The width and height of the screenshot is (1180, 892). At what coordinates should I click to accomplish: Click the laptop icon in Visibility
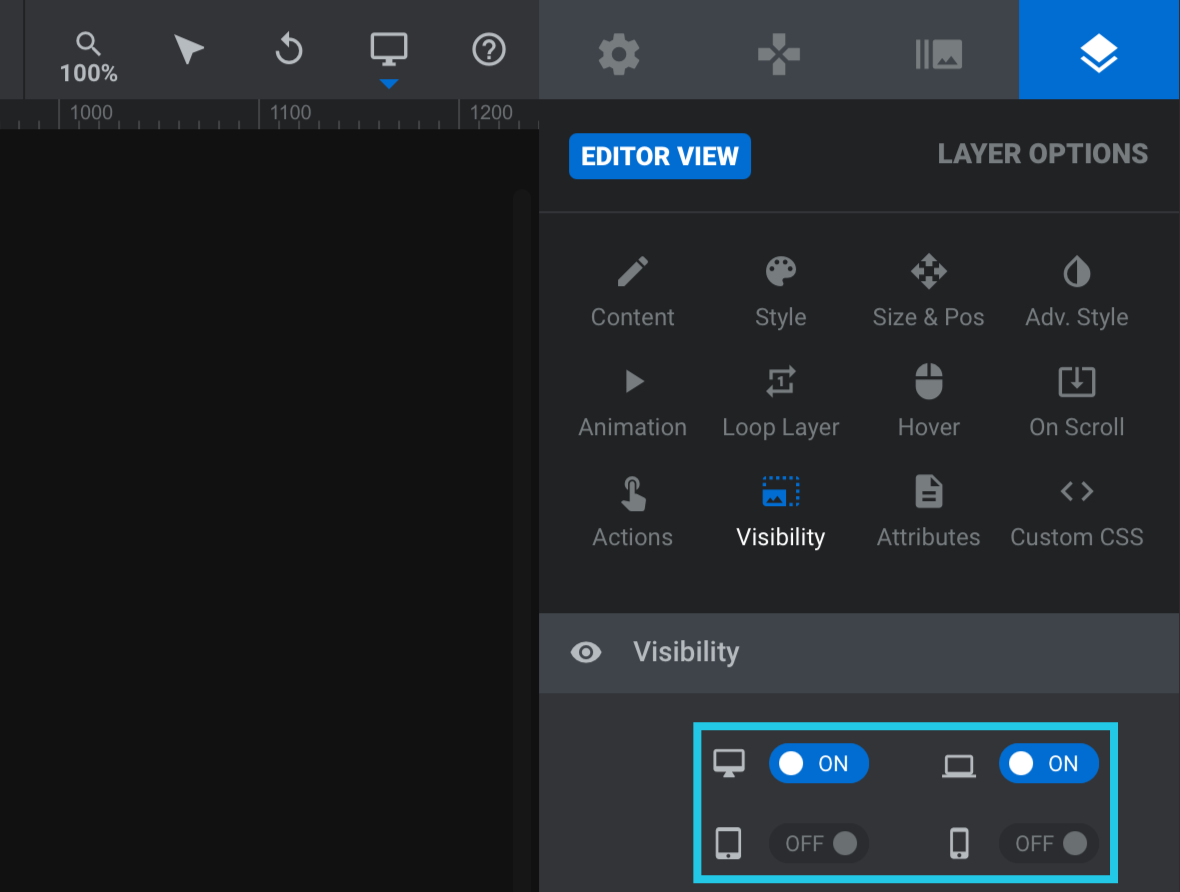tap(959, 766)
